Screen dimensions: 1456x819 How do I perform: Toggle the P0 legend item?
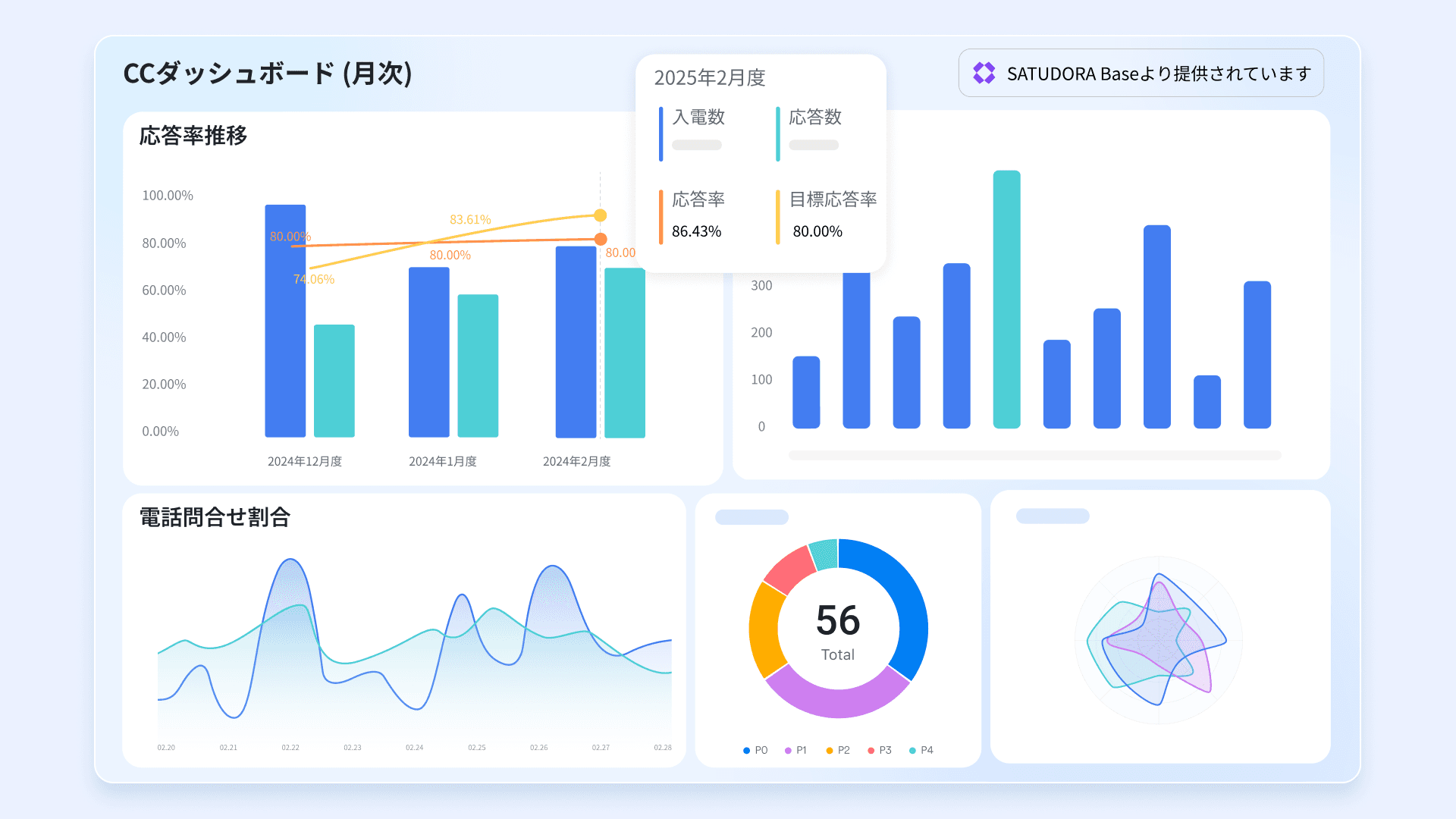pyautogui.click(x=755, y=750)
